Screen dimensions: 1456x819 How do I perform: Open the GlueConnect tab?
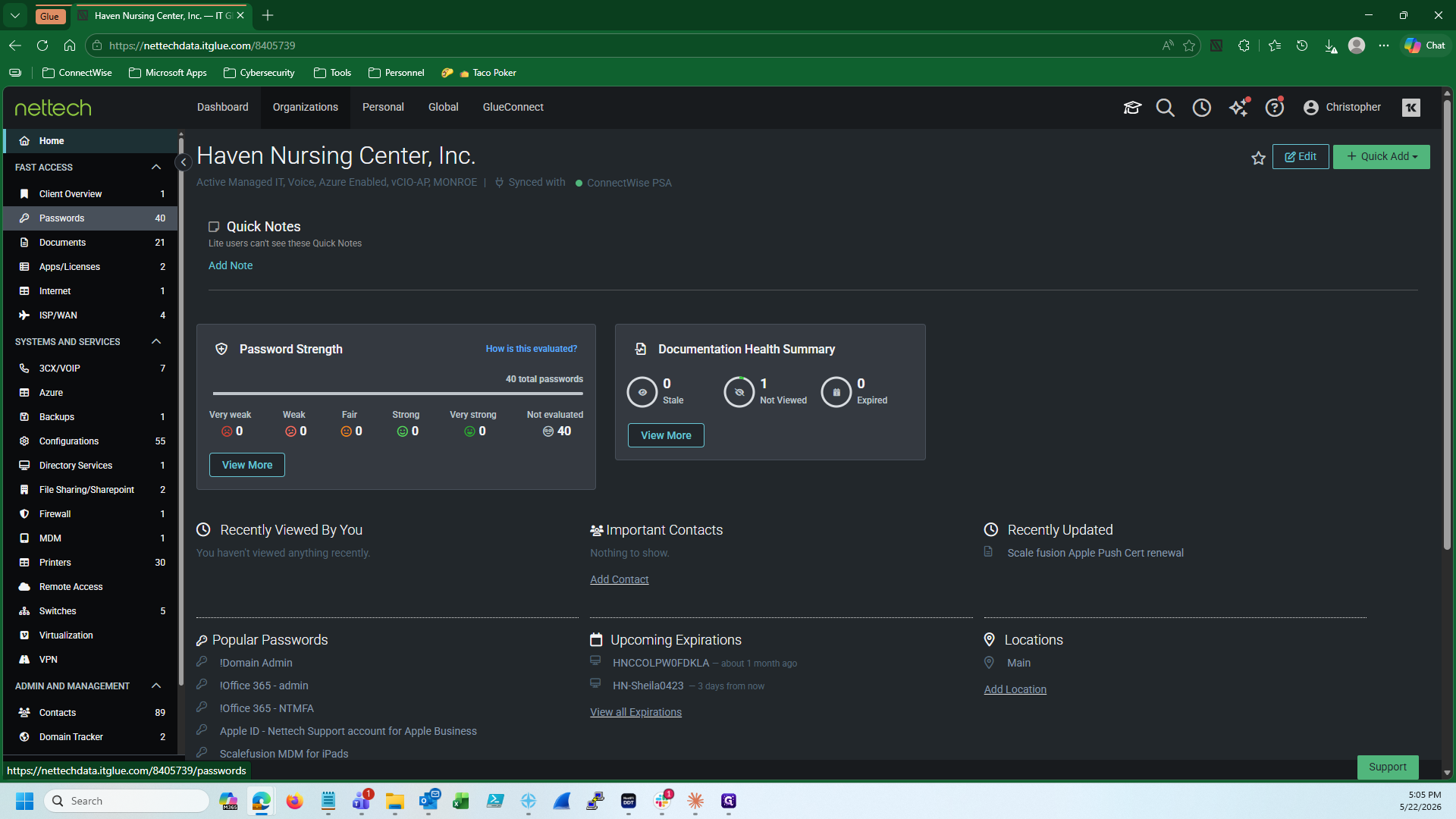point(513,108)
